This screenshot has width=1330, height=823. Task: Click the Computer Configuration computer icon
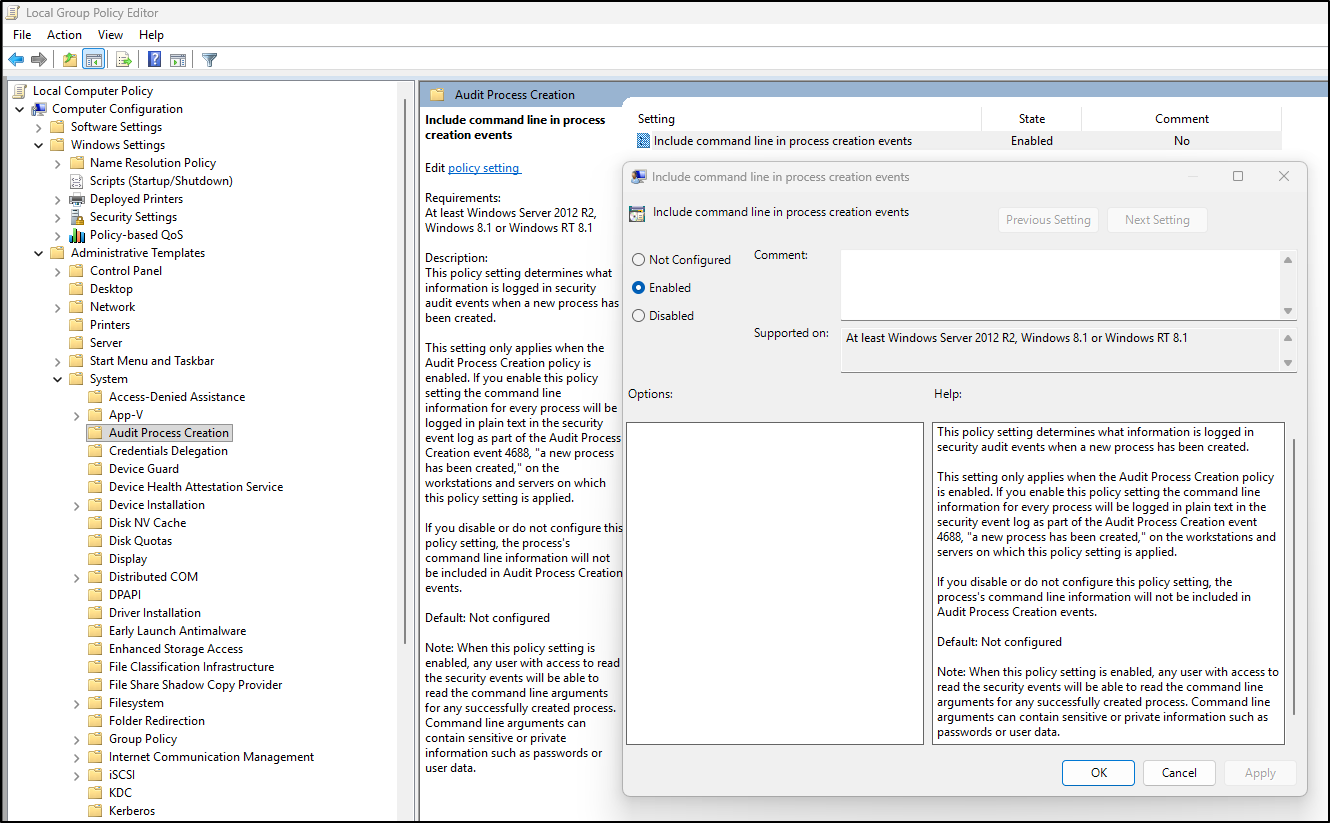[x=39, y=109]
